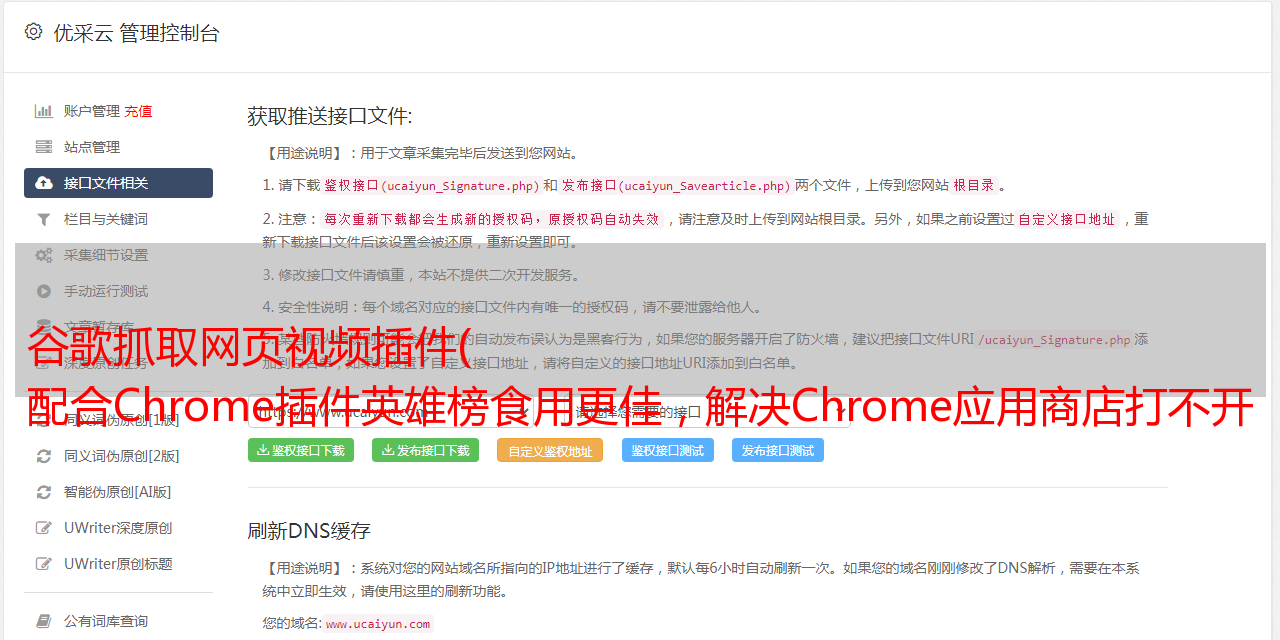
Task: Open the UWriter原创标题 menu item
Action: (x=118, y=564)
